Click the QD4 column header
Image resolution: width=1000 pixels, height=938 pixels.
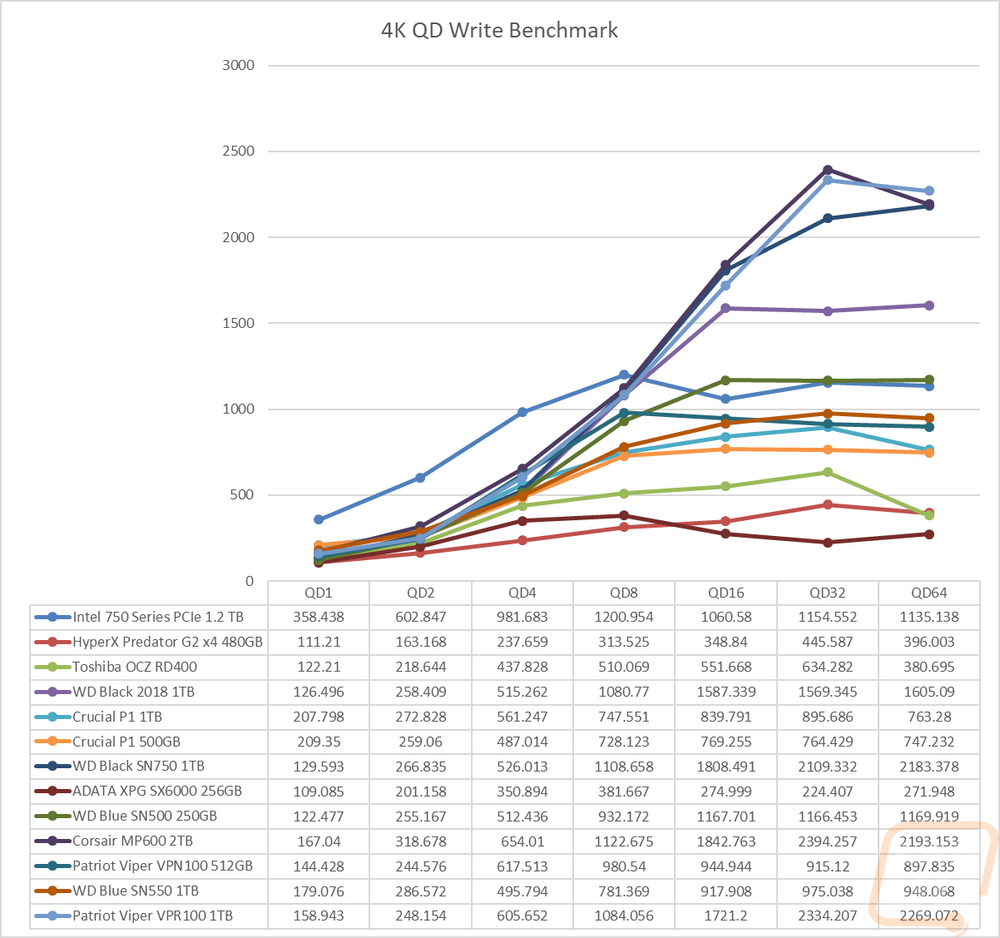point(522,593)
